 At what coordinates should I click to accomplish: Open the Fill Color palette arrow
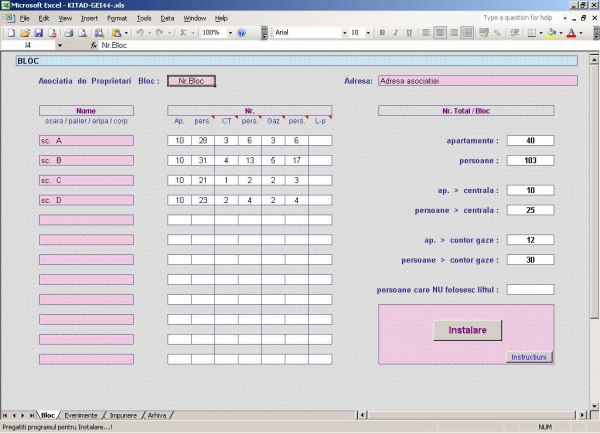tap(561, 33)
